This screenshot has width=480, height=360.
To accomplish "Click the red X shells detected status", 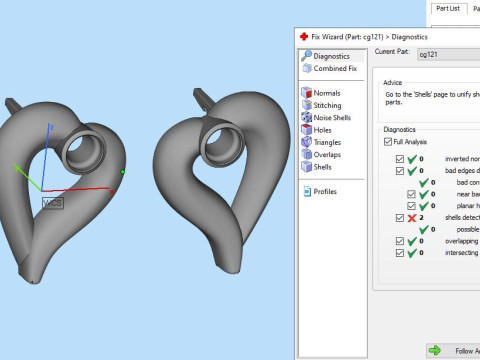I will pos(412,218).
